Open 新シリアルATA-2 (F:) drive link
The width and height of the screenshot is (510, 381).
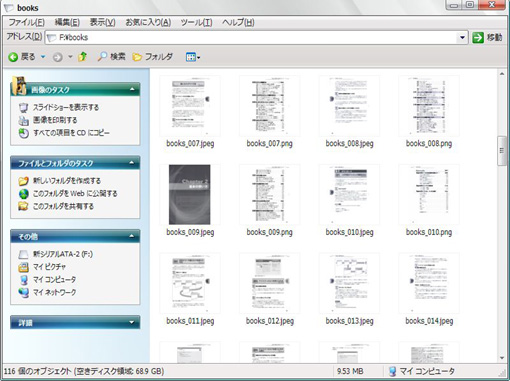click(63, 254)
